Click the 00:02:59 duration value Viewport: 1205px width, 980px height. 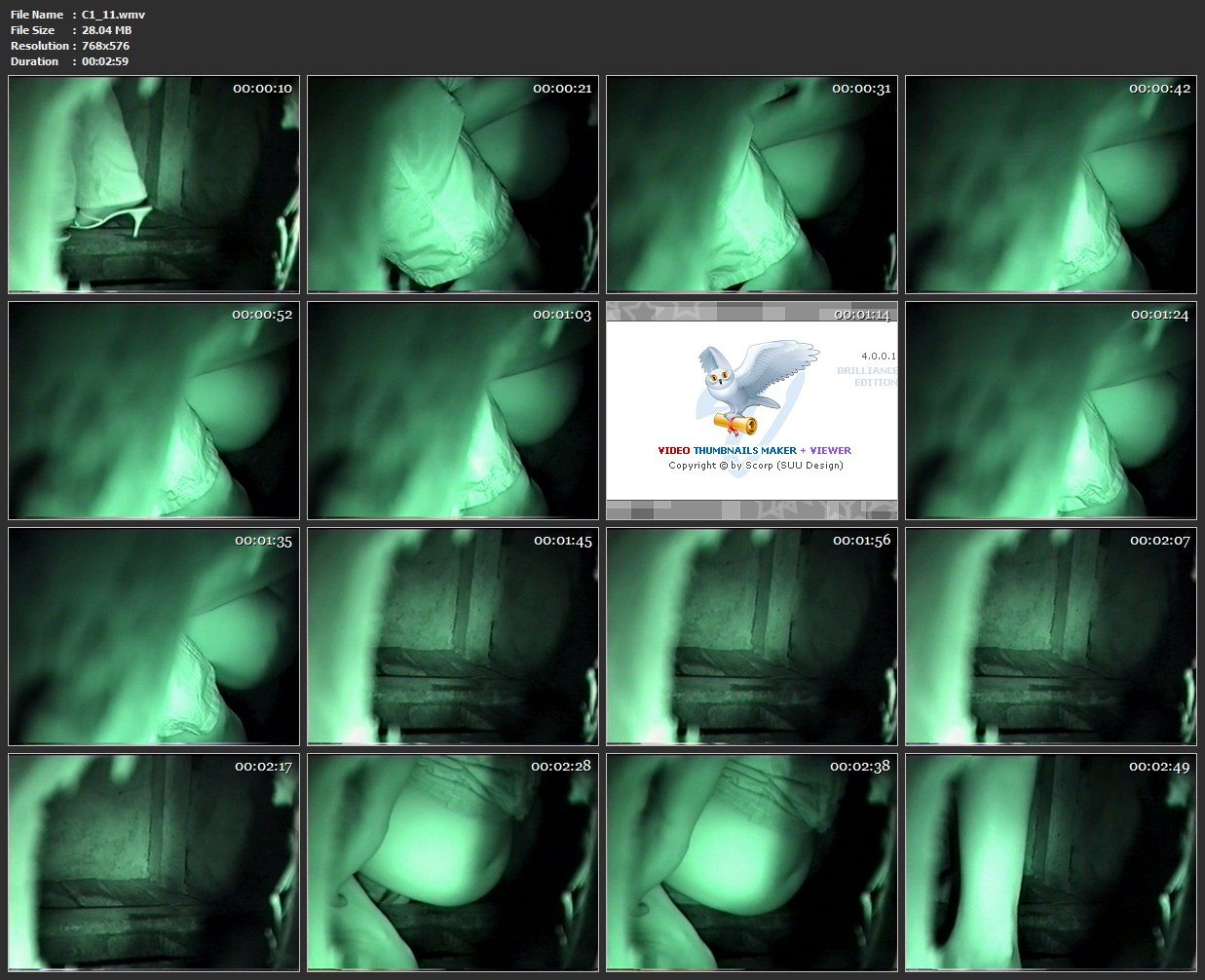pyautogui.click(x=105, y=61)
